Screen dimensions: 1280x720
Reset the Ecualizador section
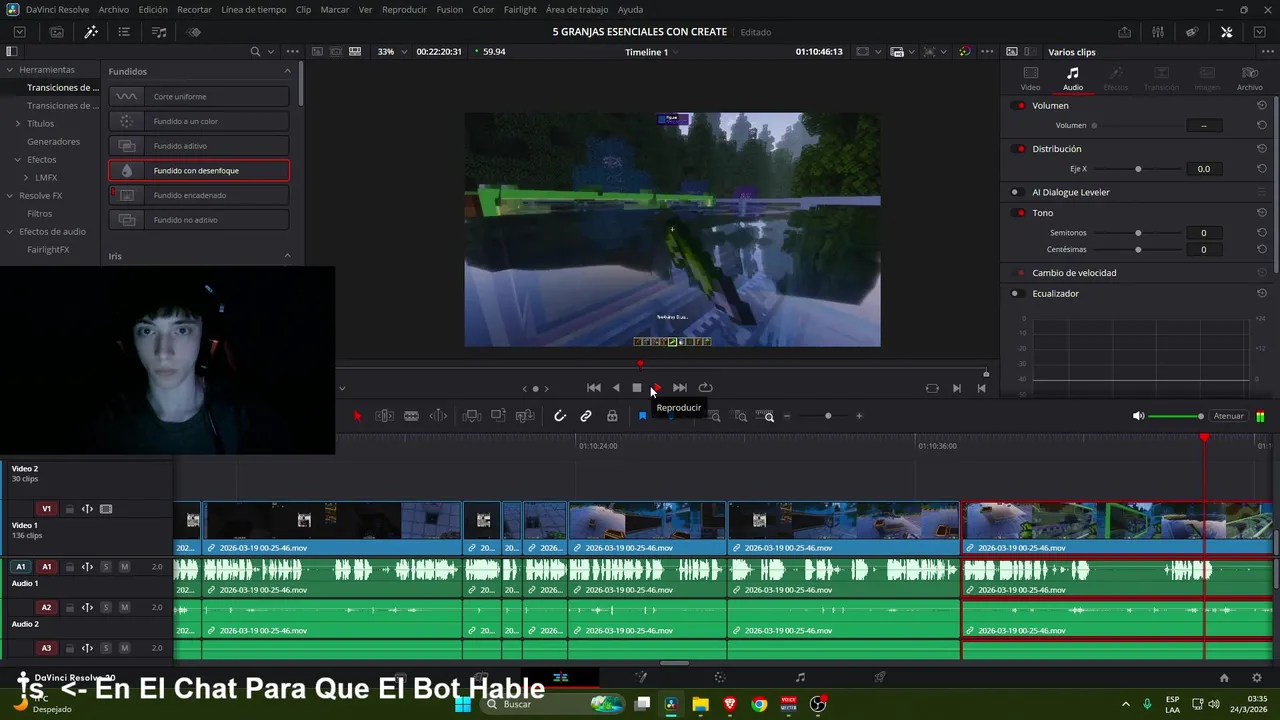click(x=1262, y=293)
